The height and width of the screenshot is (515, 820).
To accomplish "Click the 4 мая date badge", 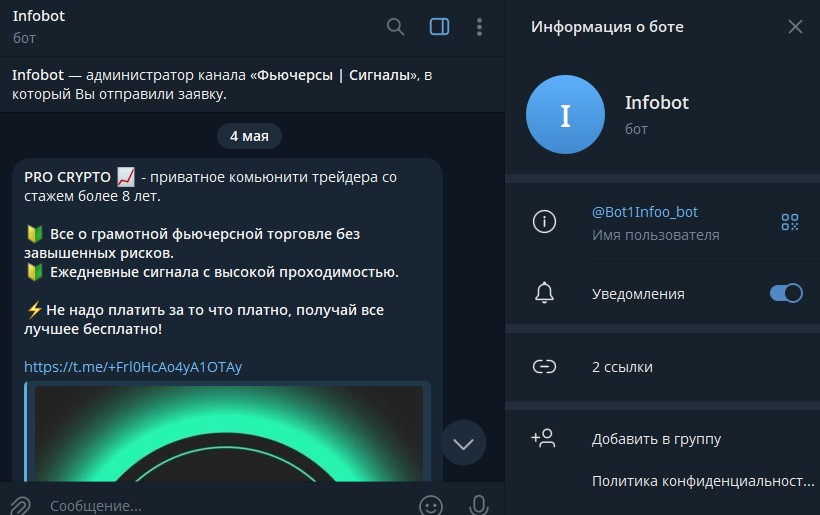I will click(x=249, y=136).
